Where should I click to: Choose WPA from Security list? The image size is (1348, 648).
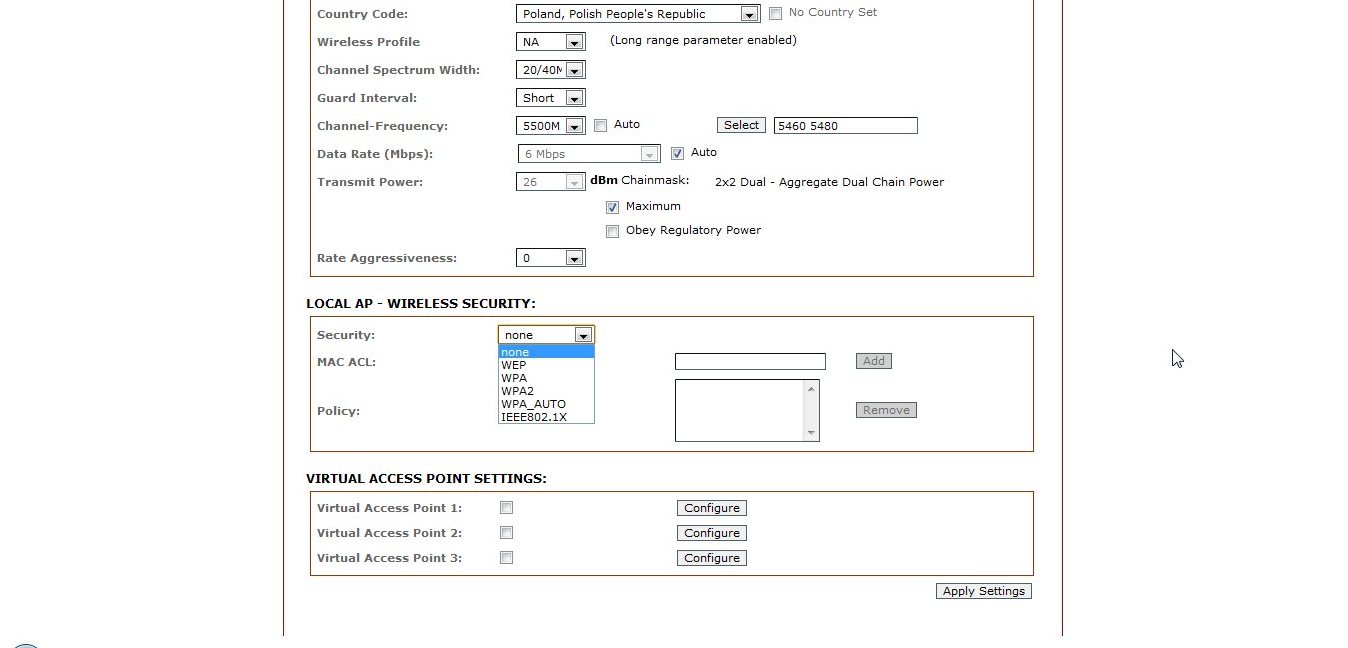546,378
